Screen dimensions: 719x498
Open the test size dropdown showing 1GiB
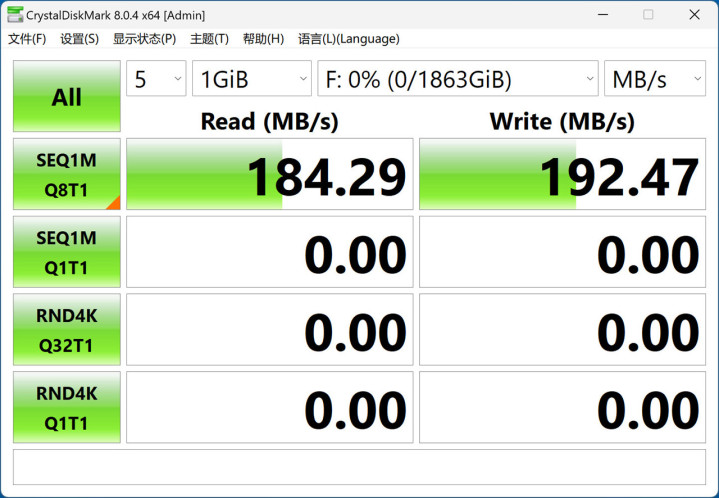coord(252,78)
